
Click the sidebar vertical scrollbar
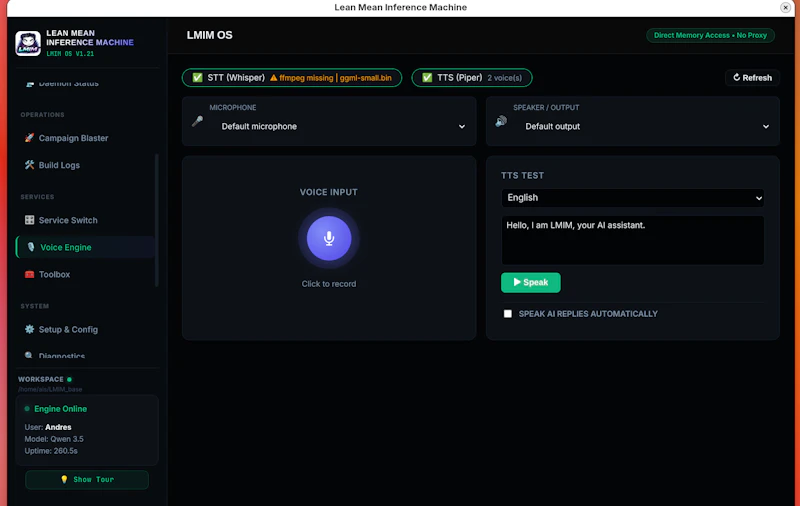(157, 219)
